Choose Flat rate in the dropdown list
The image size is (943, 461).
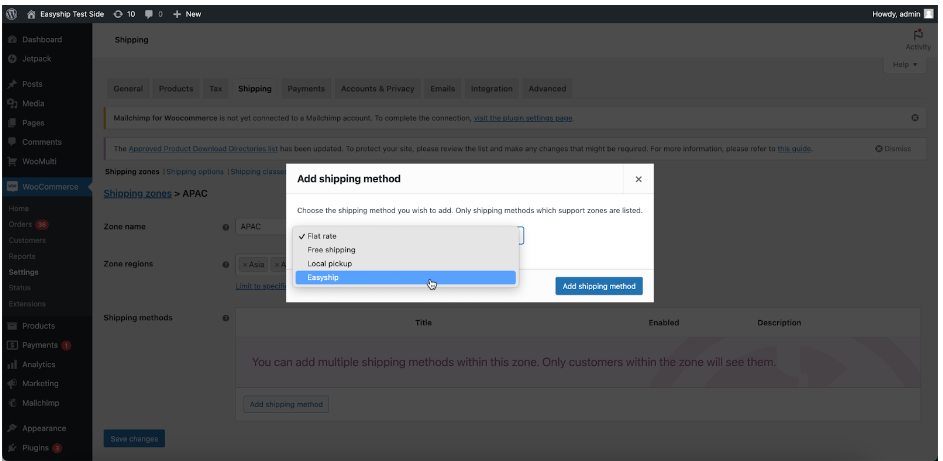pyautogui.click(x=406, y=236)
